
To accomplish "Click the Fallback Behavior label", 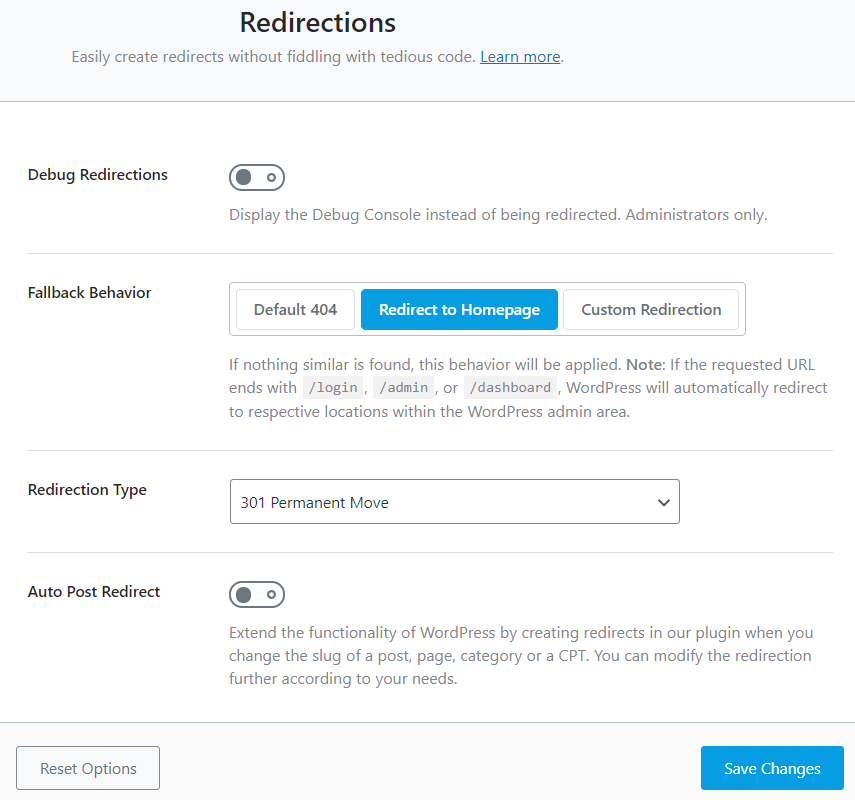I will (89, 293).
